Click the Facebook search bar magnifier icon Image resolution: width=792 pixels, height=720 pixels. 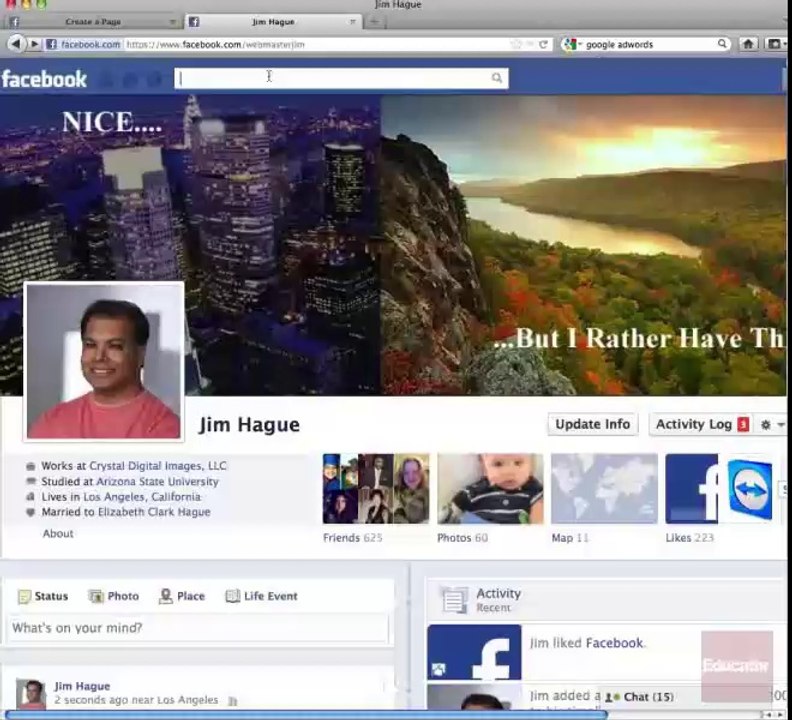click(497, 78)
